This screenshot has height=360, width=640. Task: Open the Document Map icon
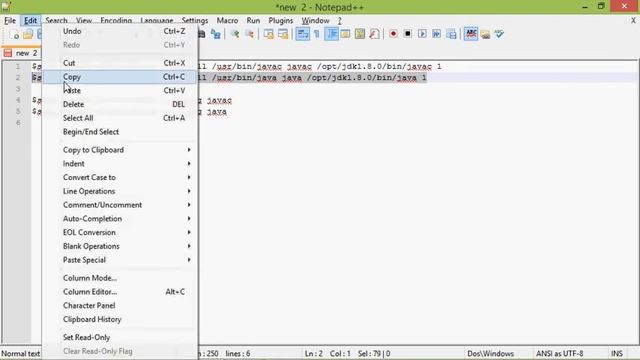click(360, 34)
